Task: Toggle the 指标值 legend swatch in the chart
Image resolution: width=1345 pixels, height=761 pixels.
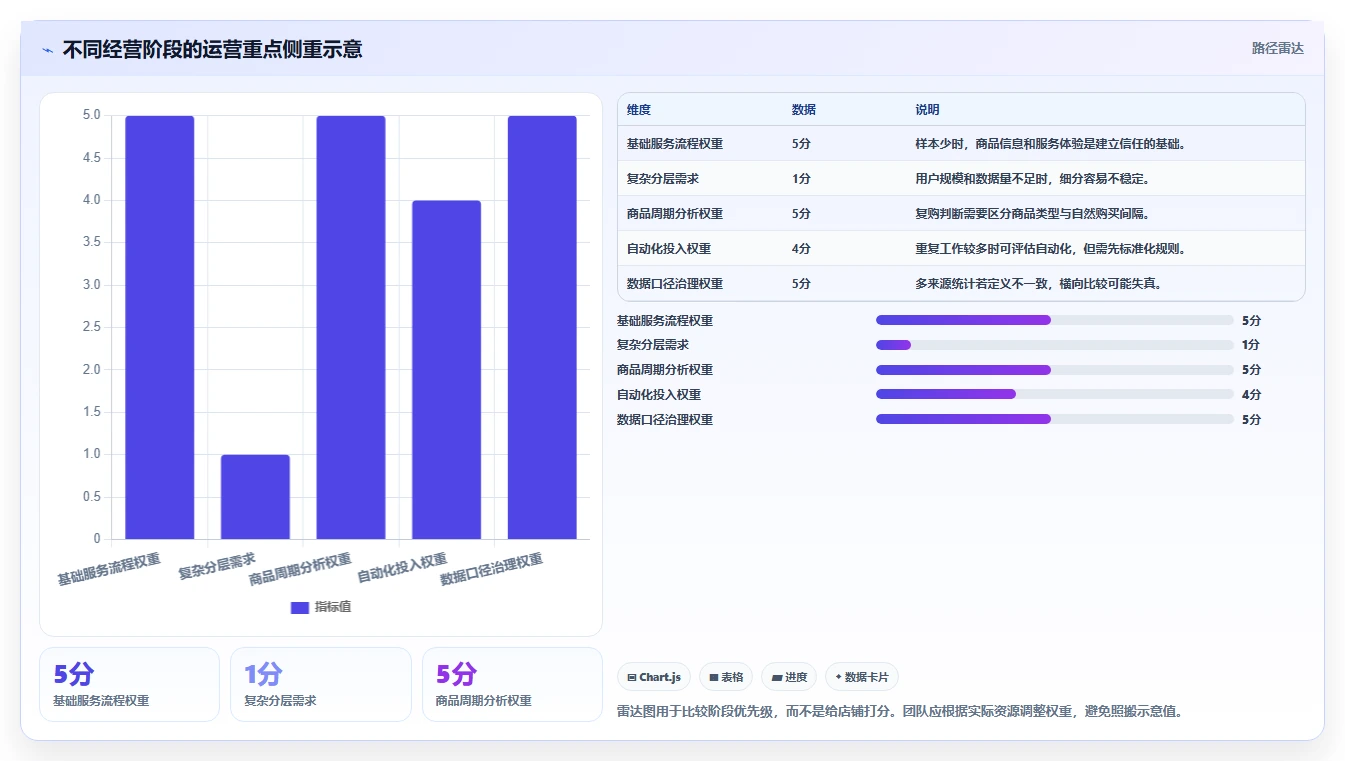Action: [299, 607]
